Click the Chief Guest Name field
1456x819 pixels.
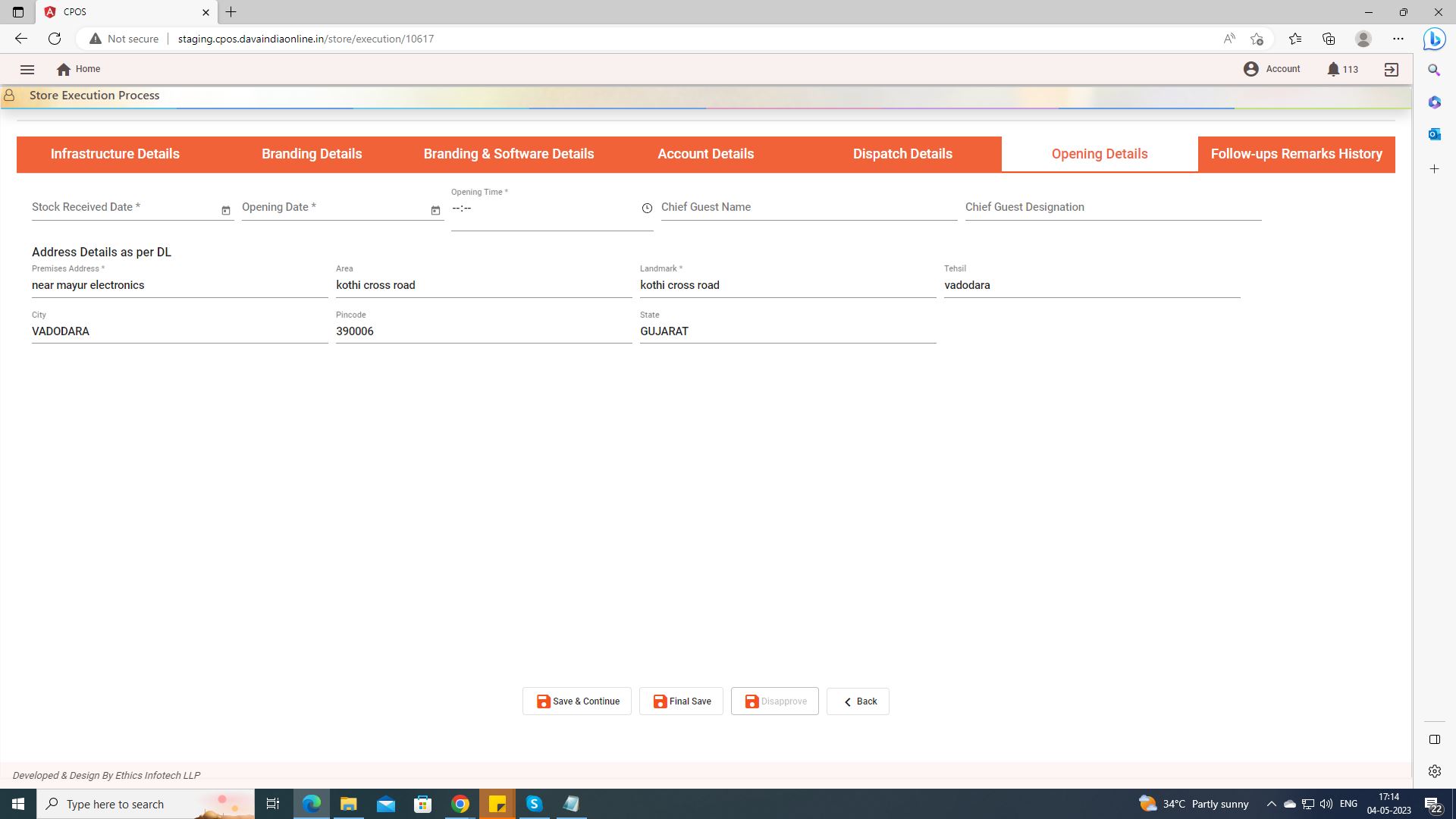point(808,208)
